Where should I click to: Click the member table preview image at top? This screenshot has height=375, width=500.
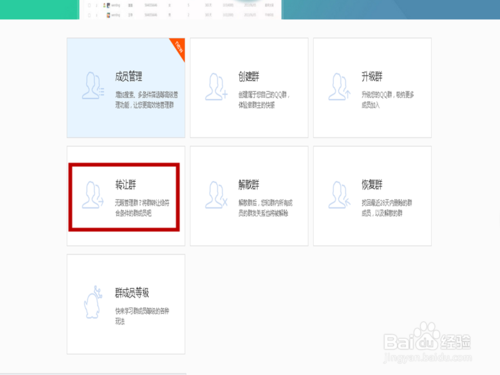[x=180, y=9]
